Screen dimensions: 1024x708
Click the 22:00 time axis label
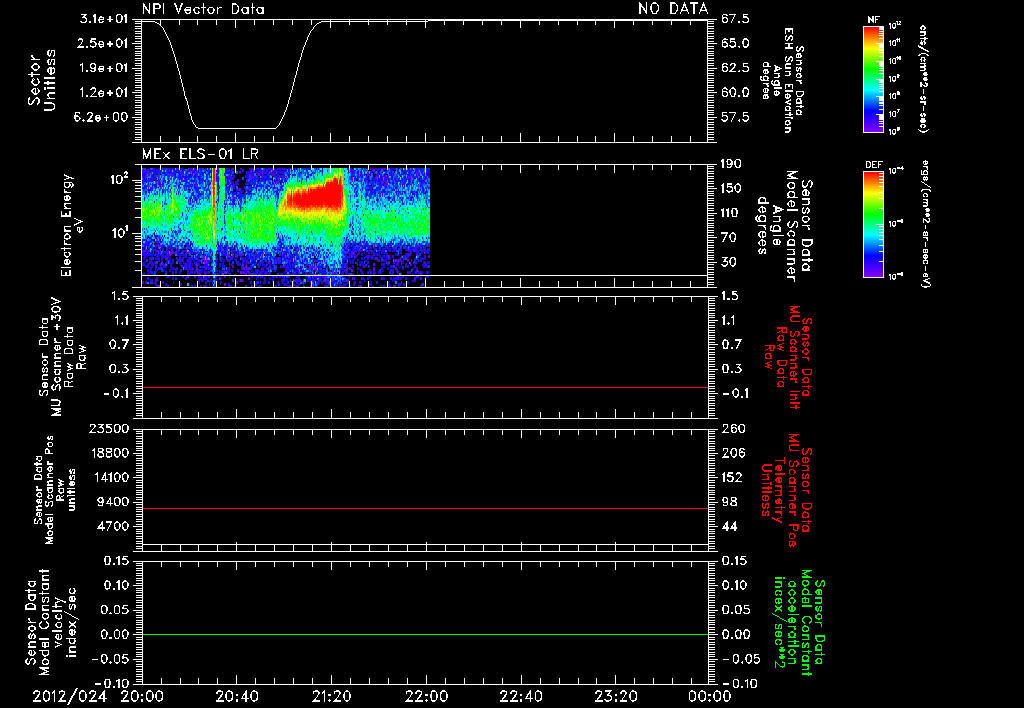(426, 696)
